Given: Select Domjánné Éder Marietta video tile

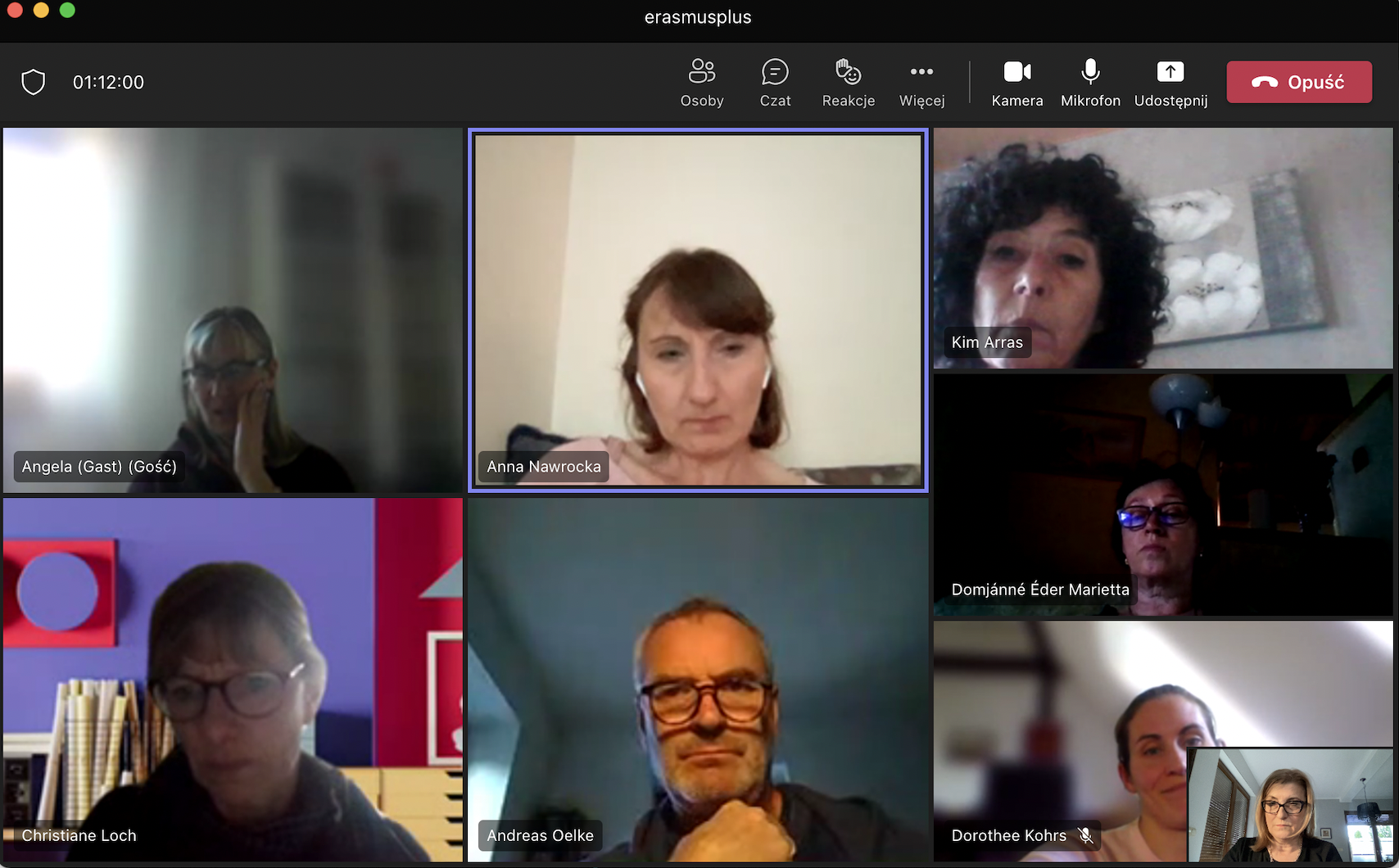Looking at the screenshot, I should pyautogui.click(x=1163, y=495).
